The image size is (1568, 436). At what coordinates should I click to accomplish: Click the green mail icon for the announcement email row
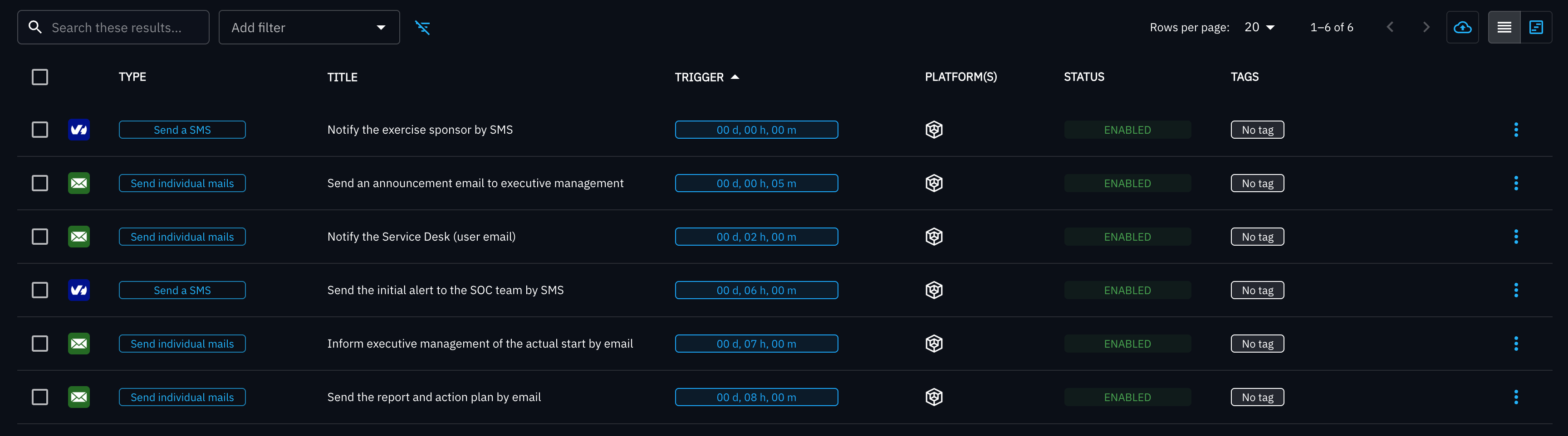79,183
